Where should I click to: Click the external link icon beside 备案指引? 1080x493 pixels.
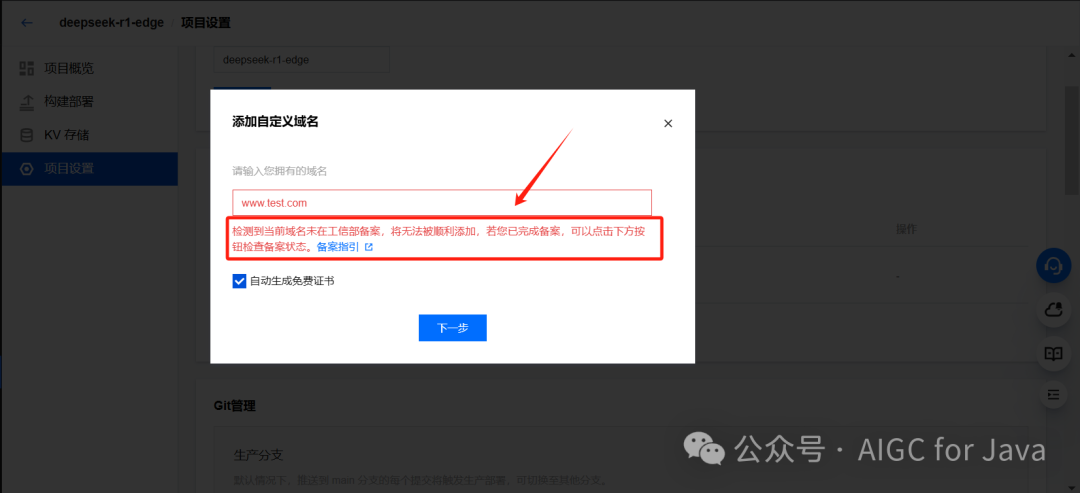pyautogui.click(x=368, y=246)
